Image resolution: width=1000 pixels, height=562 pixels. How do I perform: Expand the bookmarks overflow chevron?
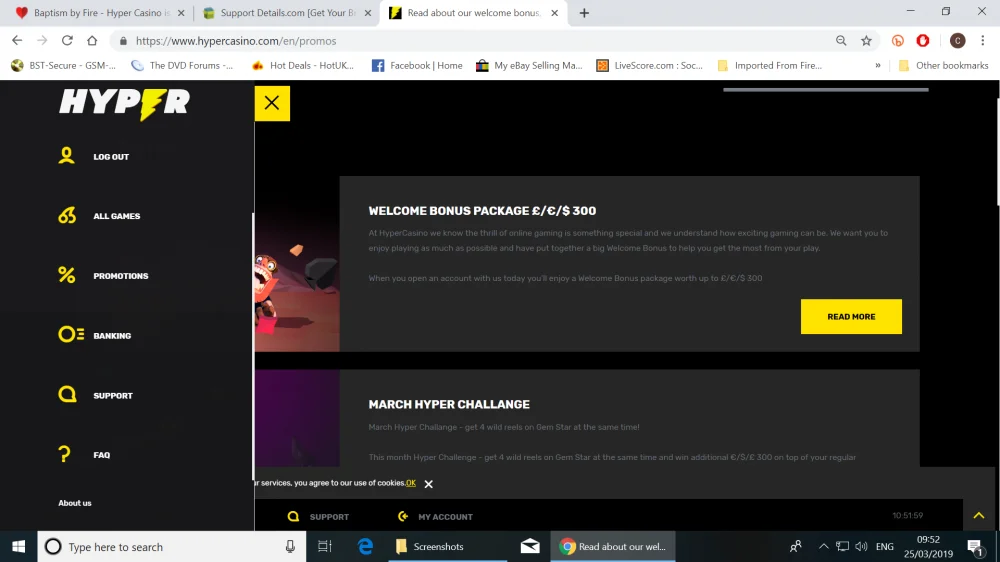click(878, 65)
